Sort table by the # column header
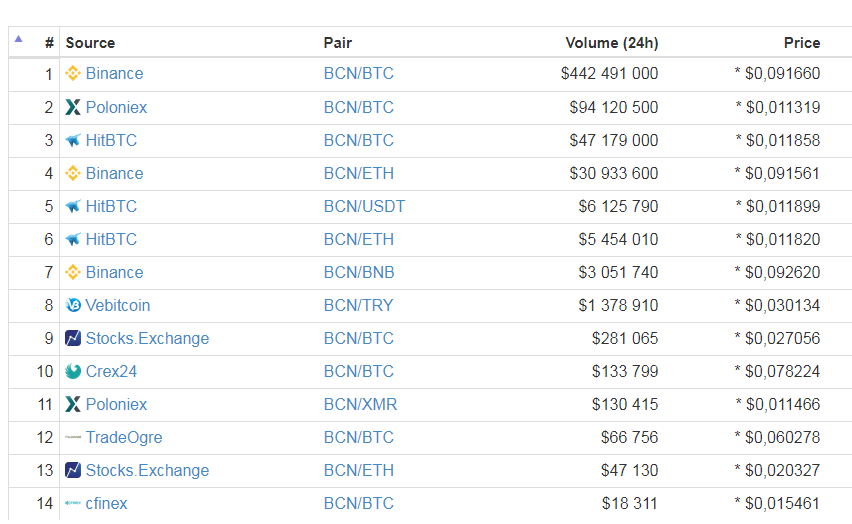Viewport: 852px width, 524px height. point(49,43)
